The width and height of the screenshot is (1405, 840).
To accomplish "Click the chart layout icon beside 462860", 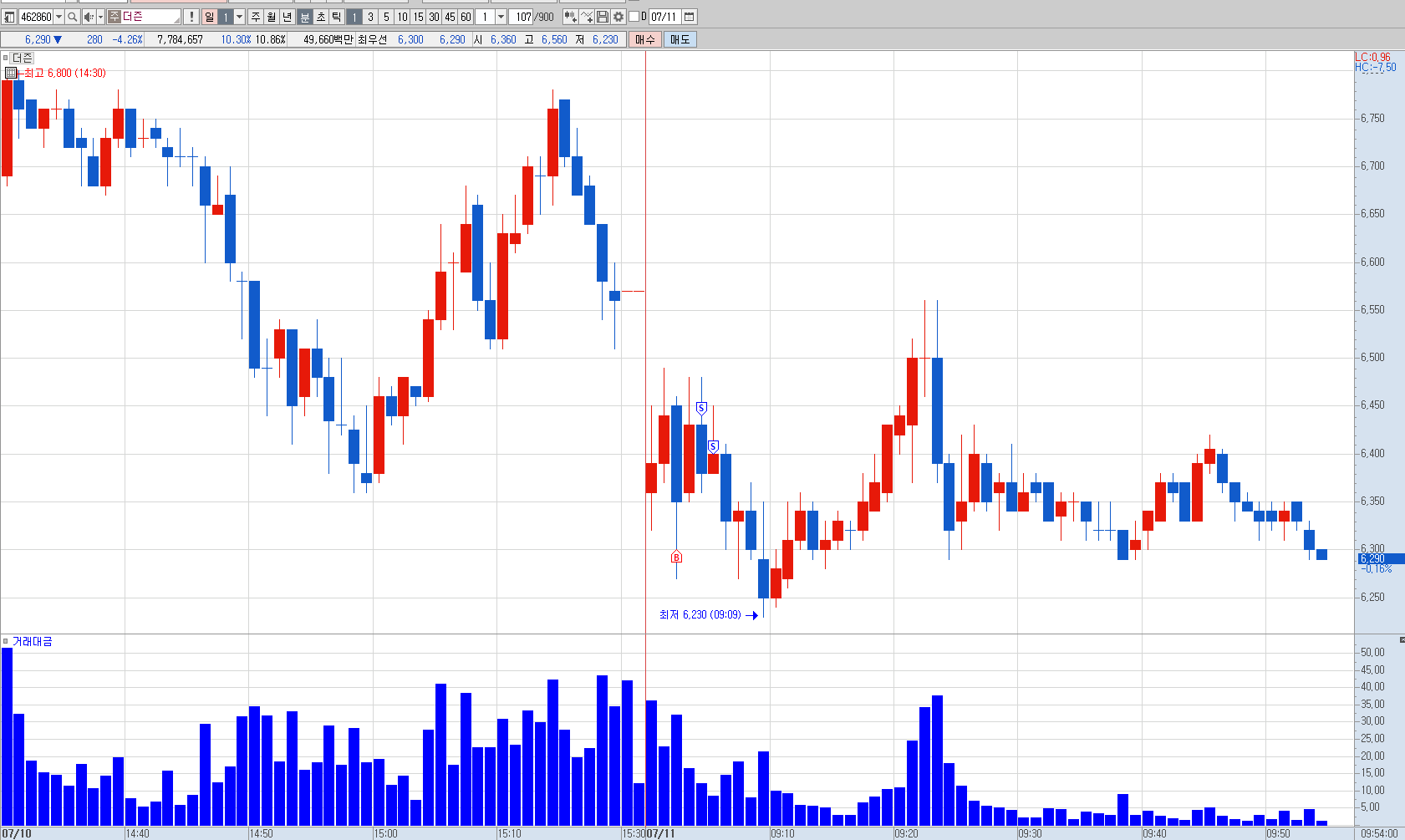I will (9, 17).
